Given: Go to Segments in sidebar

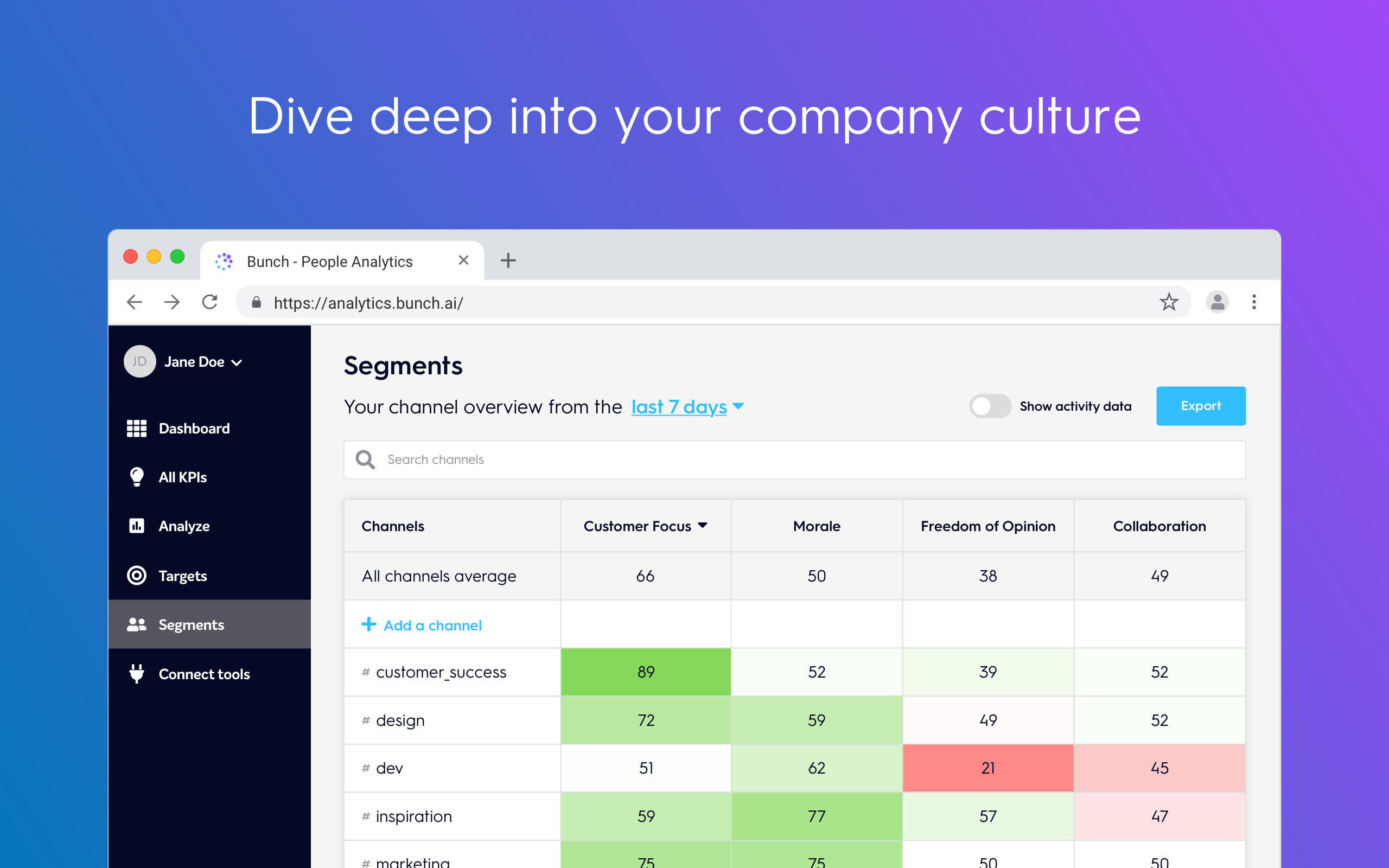Looking at the screenshot, I should click(191, 624).
